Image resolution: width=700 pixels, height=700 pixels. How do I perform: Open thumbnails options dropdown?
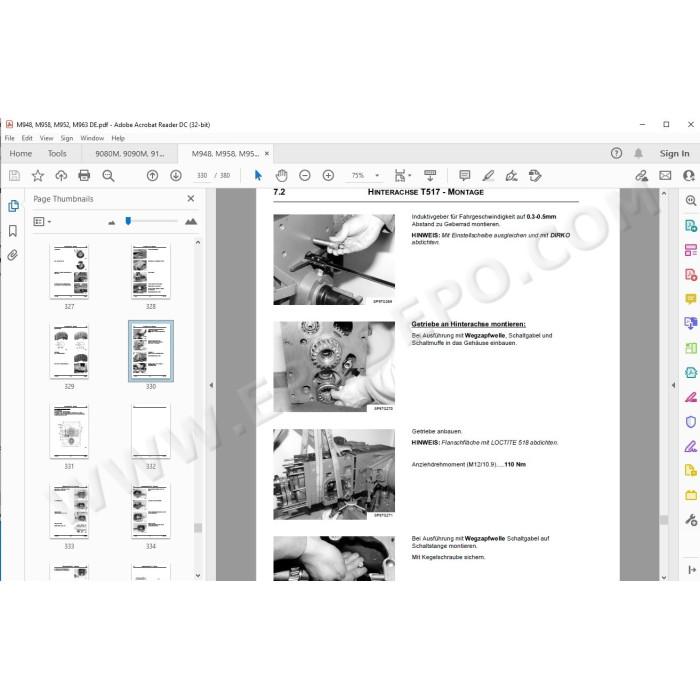pyautogui.click(x=42, y=221)
